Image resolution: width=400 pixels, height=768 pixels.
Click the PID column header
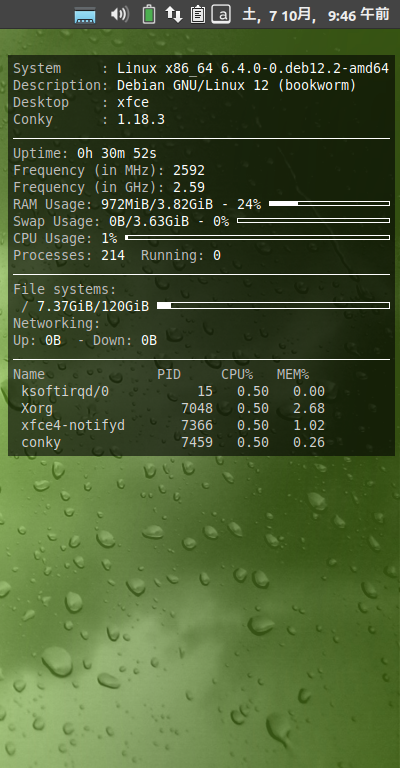point(169,375)
